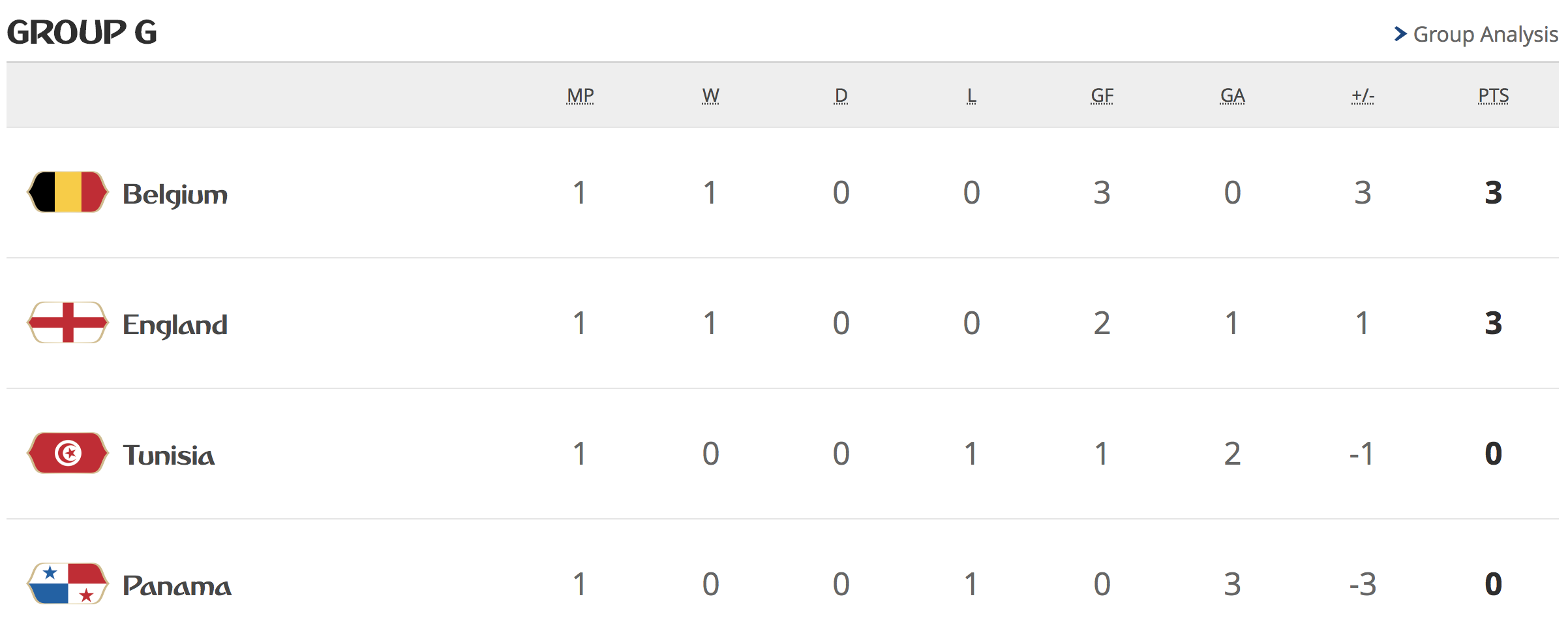Select the Belgium flag emblem badge
This screenshot has height=620, width=1568.
pyautogui.click(x=67, y=193)
